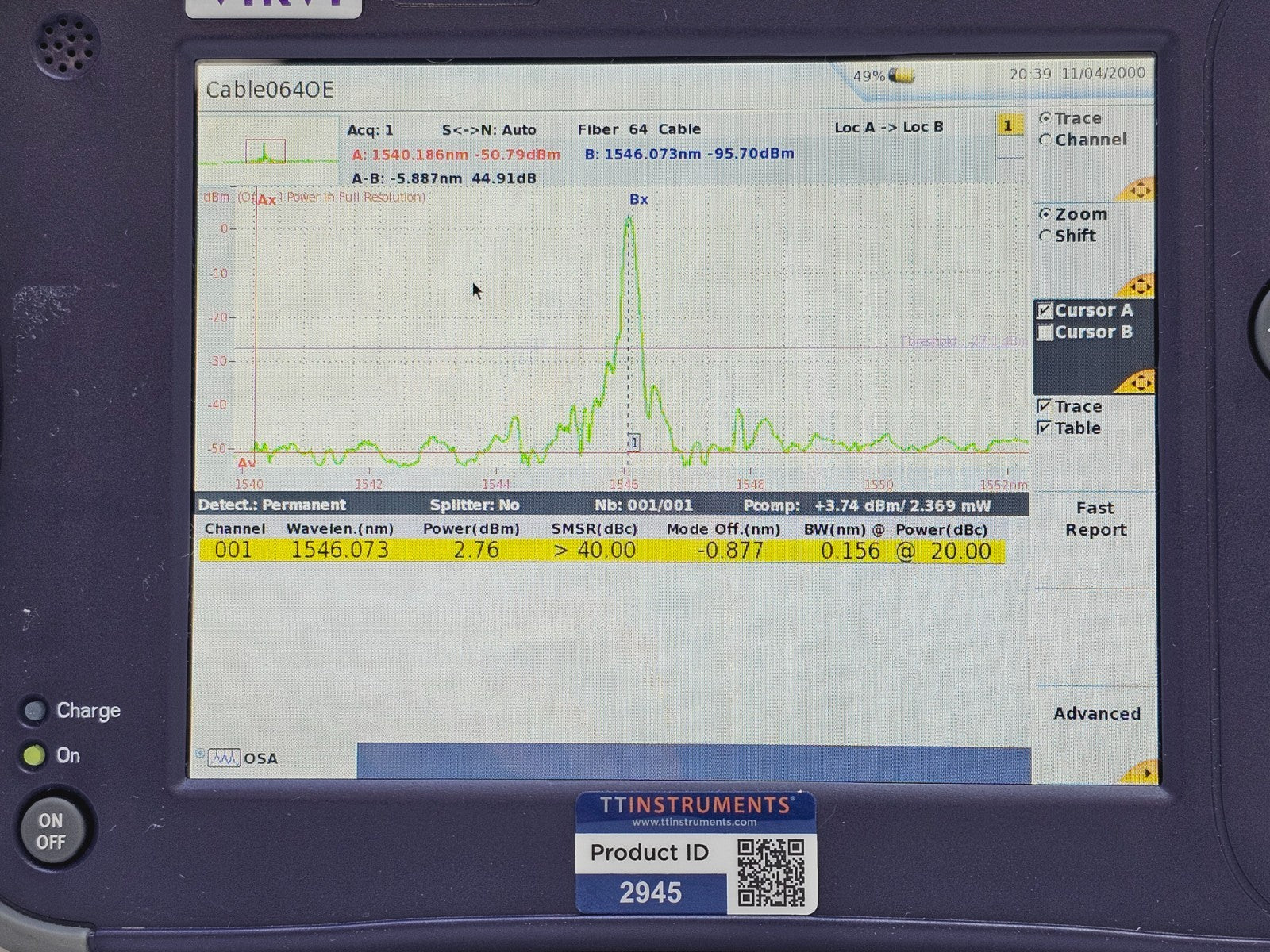The height and width of the screenshot is (952, 1270).
Task: Open the Fast Report panel
Action: (x=1095, y=518)
